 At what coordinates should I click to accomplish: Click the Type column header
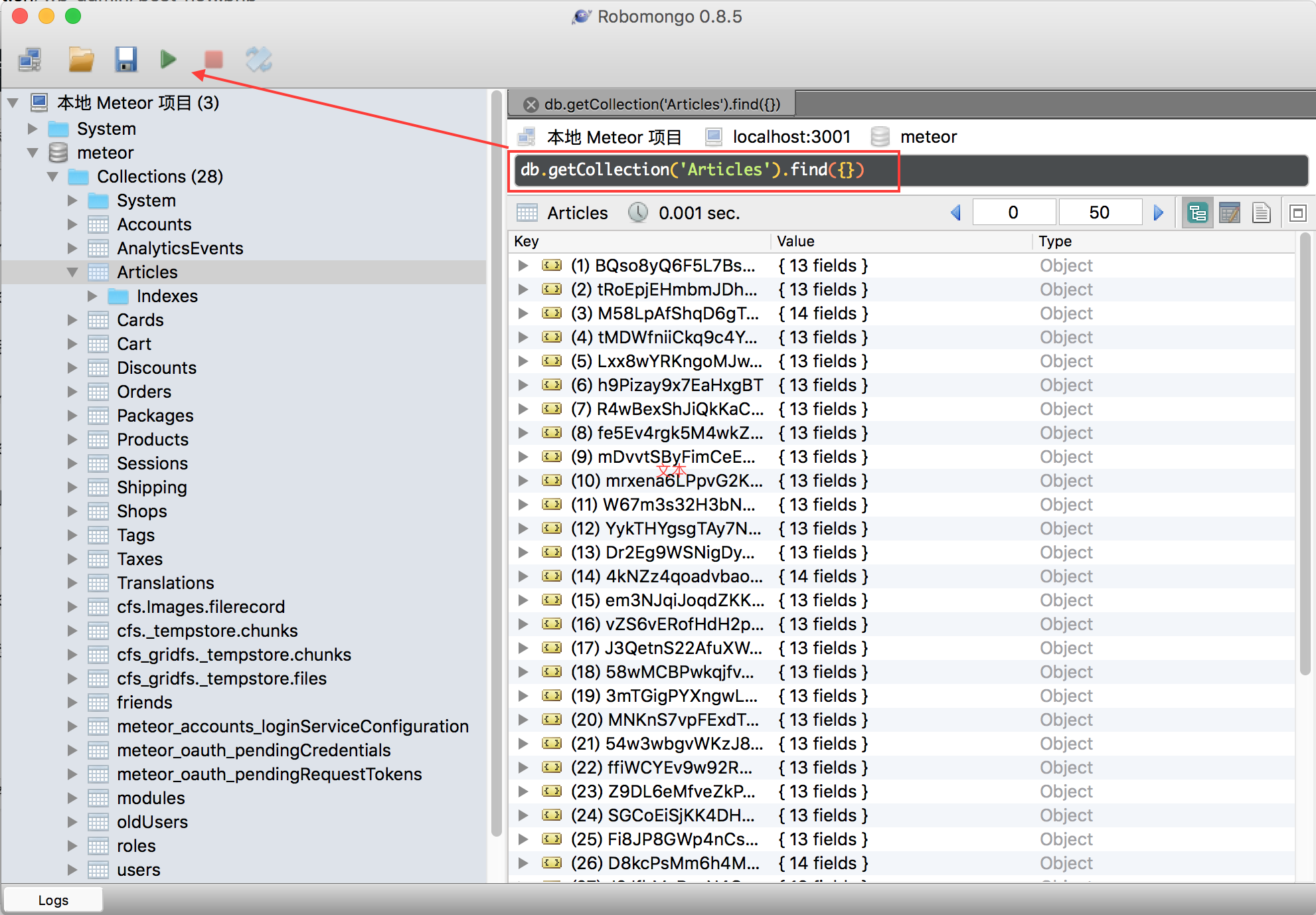(1163, 242)
